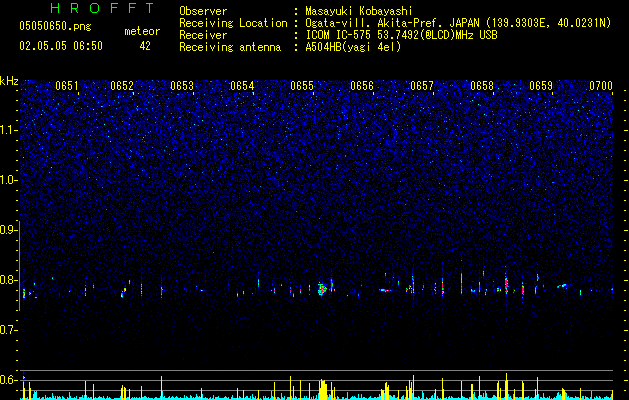Viewport: 629px width, 400px height.
Task: Click the 1.1 kHz axis label
Action: point(9,130)
